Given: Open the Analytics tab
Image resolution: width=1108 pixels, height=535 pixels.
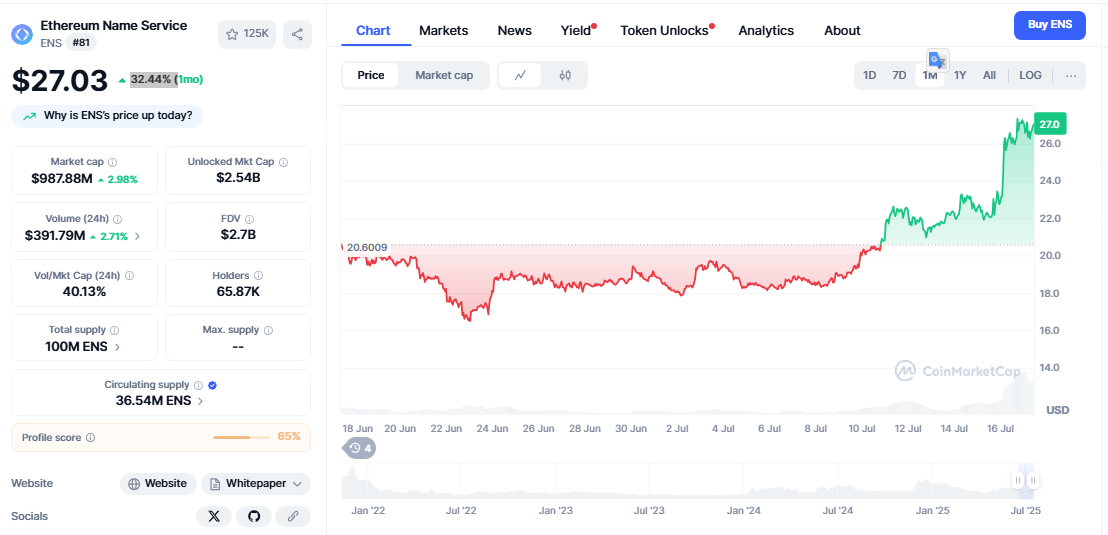Looking at the screenshot, I should (766, 30).
